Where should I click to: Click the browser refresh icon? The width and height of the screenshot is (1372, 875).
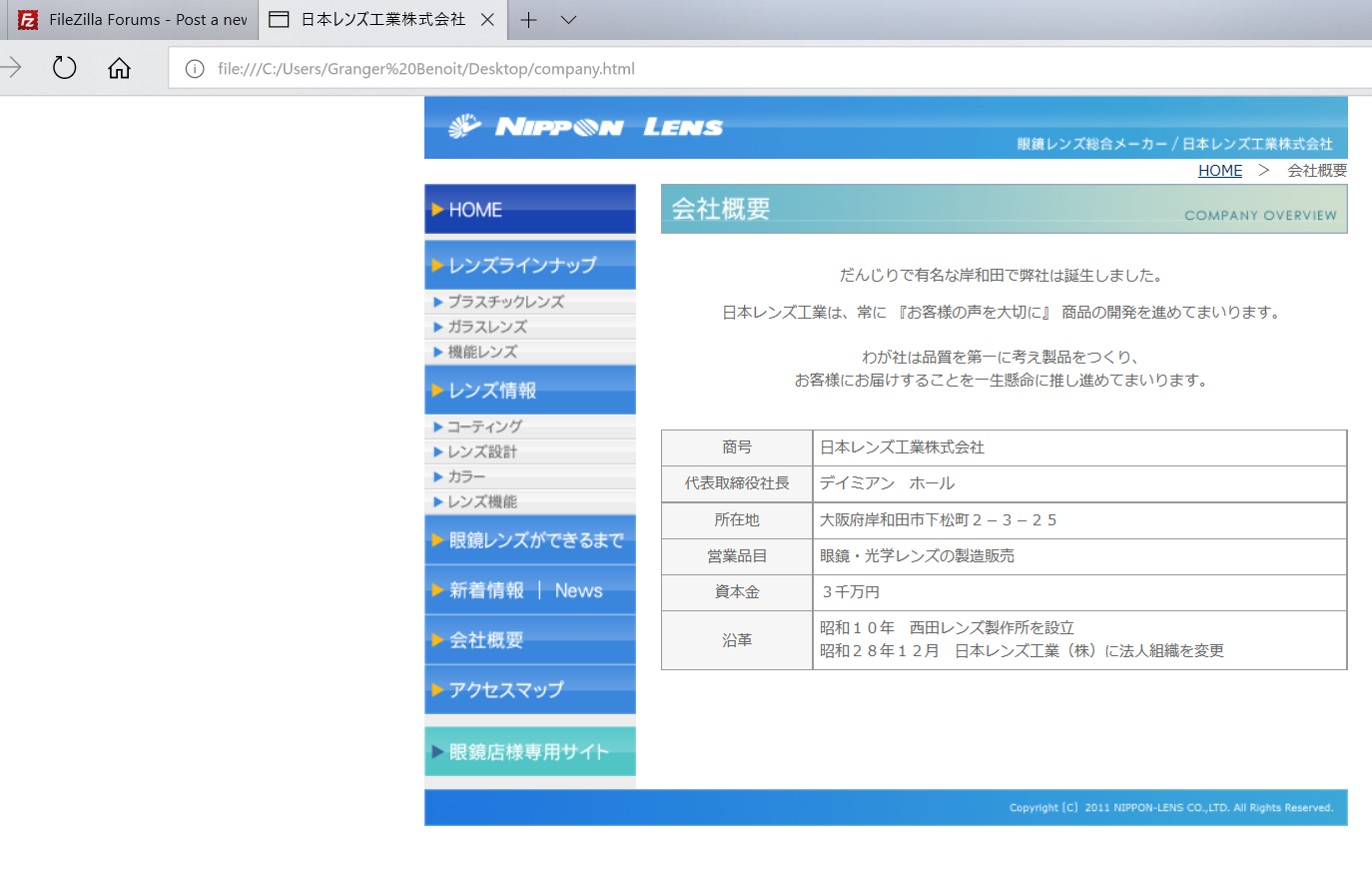[65, 68]
